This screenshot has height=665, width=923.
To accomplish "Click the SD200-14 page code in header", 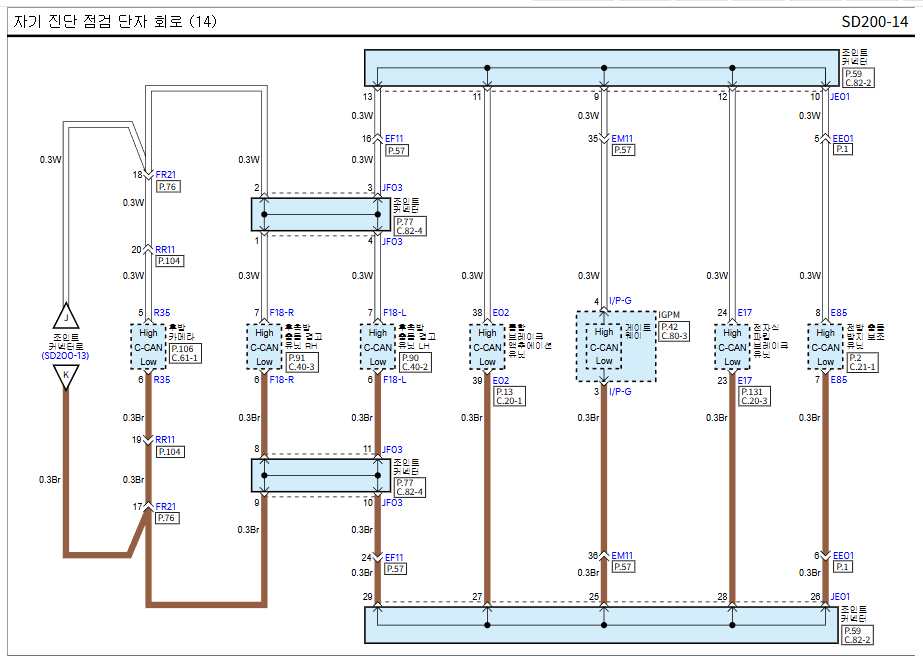I will tap(875, 21).
